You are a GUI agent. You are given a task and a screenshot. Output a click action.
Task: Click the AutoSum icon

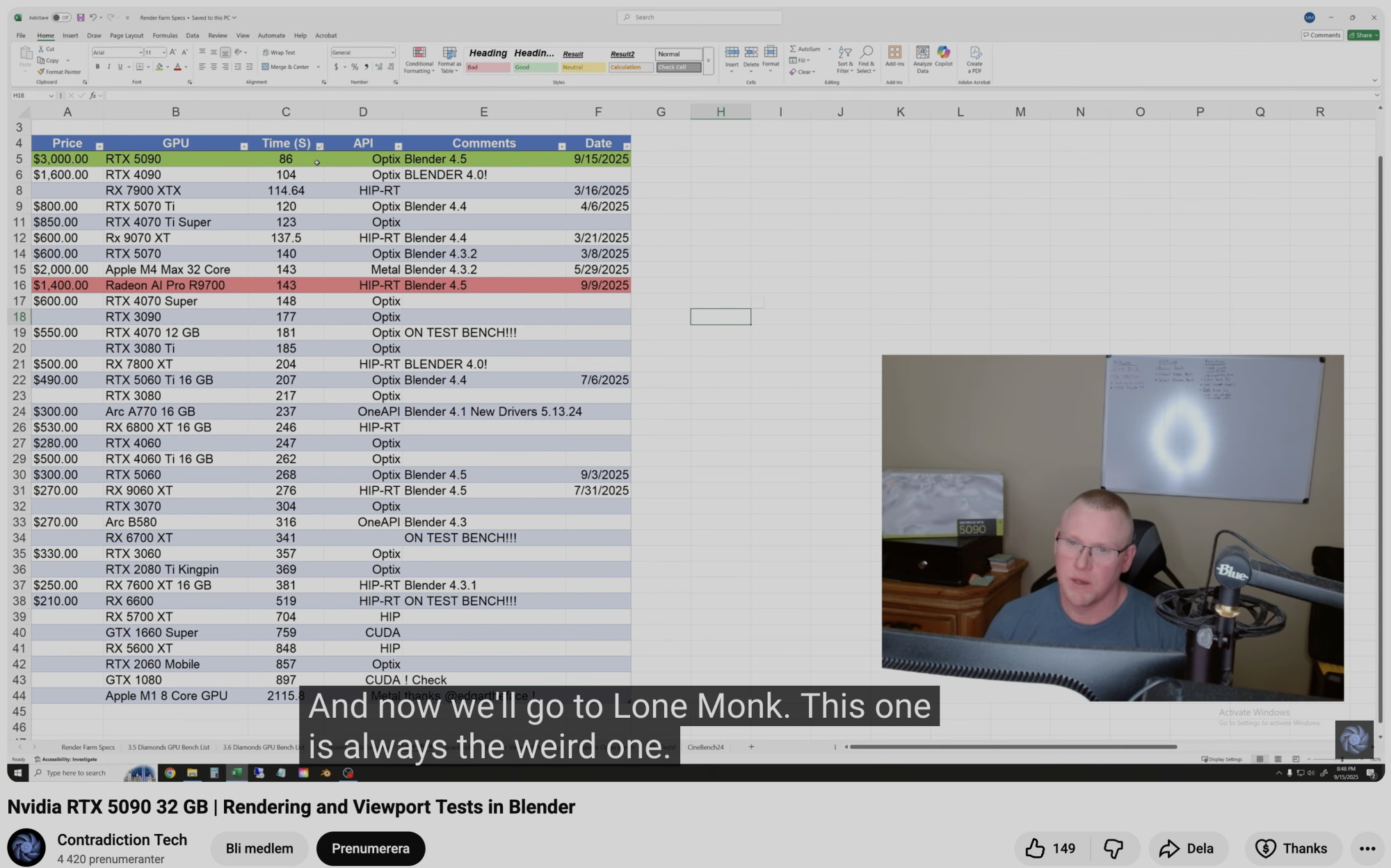point(805,49)
